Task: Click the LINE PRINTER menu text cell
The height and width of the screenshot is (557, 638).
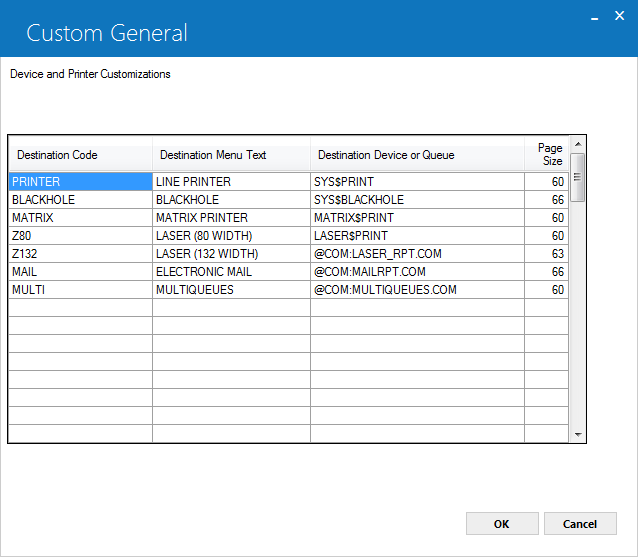Action: [232, 181]
